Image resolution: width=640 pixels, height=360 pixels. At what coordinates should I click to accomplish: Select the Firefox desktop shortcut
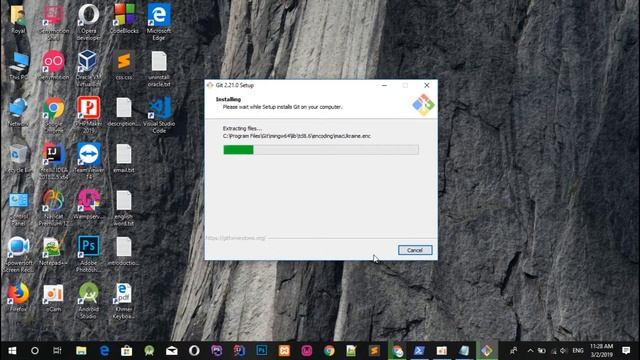(x=18, y=298)
